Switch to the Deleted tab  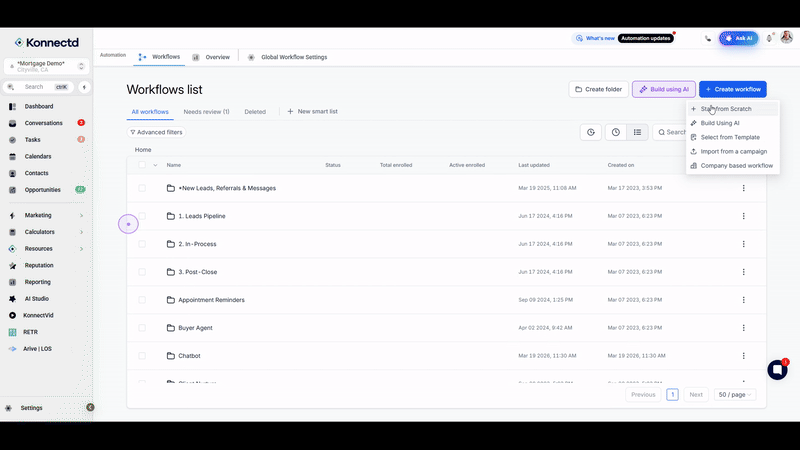coord(255,112)
